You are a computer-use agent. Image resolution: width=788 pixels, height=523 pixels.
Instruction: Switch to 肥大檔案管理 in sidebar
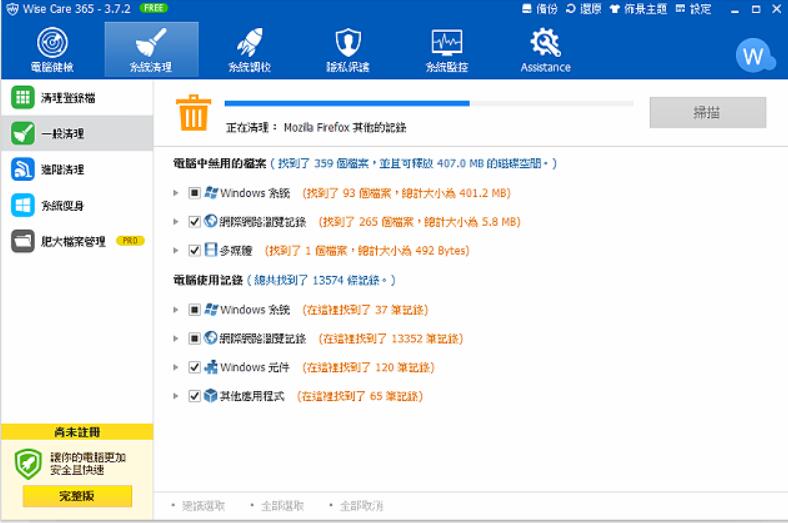77,241
